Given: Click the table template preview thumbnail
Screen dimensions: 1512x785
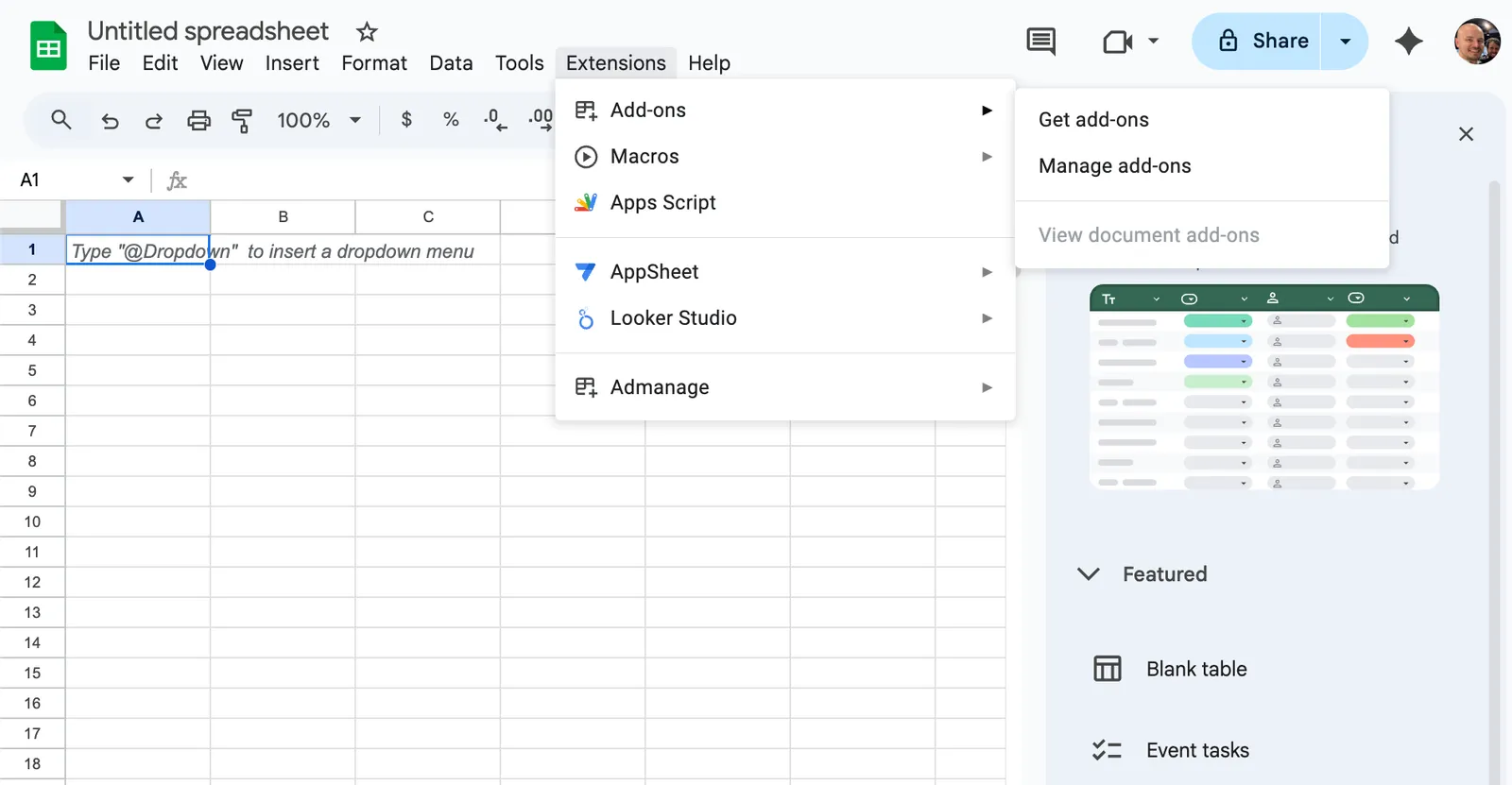Looking at the screenshot, I should tap(1264, 386).
